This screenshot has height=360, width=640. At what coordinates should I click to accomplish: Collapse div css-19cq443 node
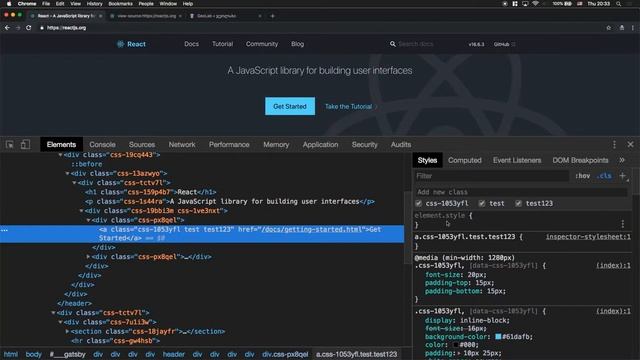[x=60, y=155]
